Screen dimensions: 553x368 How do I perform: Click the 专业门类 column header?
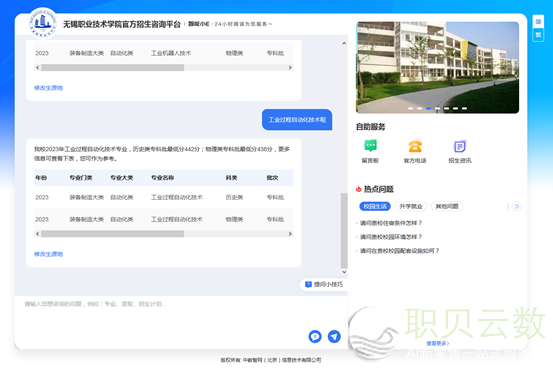click(81, 178)
